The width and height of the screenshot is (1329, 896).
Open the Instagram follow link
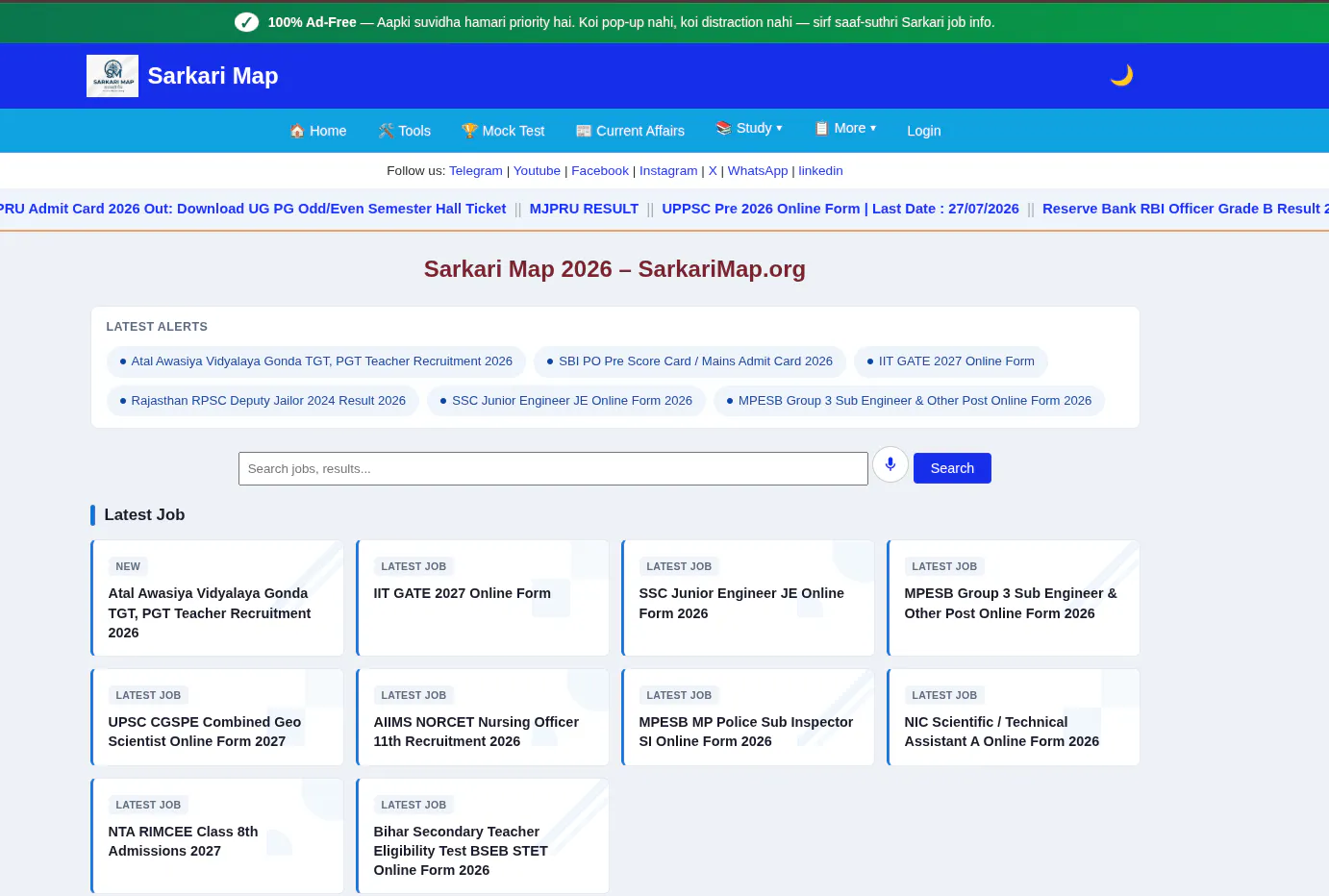(x=668, y=171)
